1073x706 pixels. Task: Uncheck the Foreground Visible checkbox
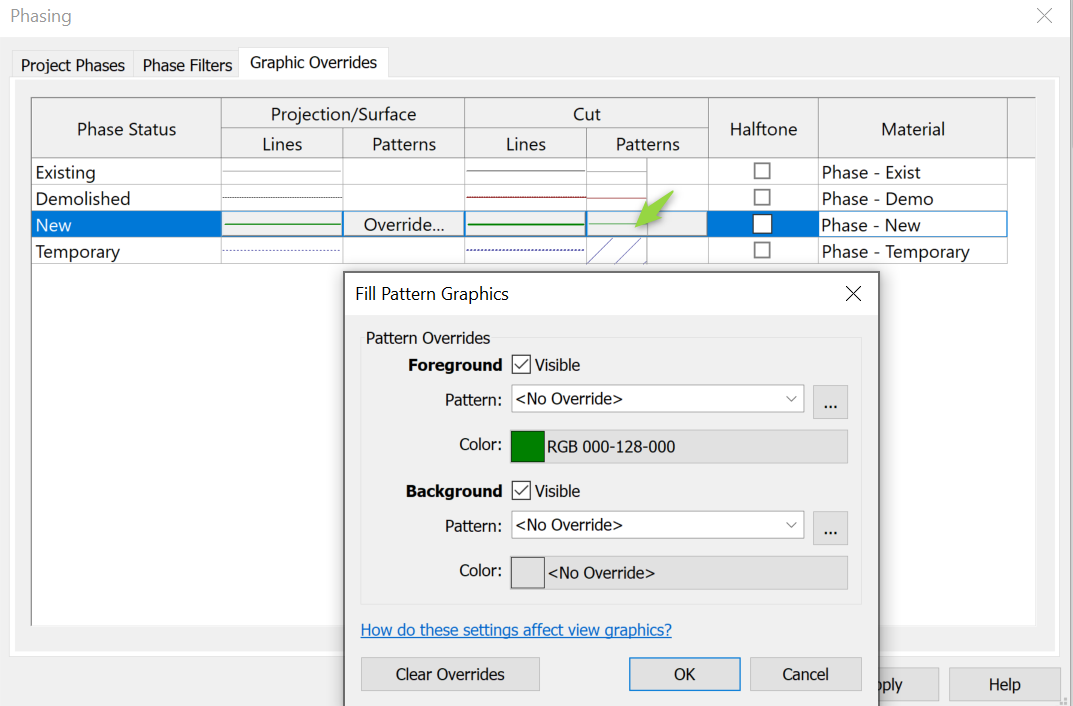(x=521, y=364)
